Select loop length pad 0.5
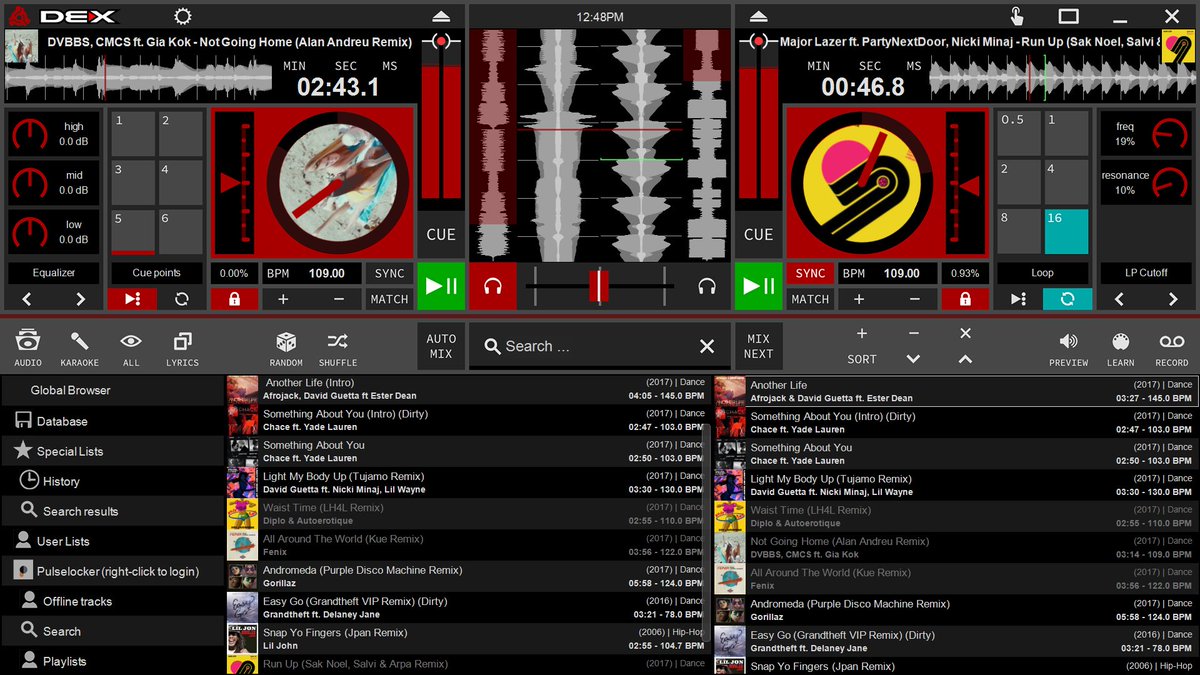The image size is (1200, 675). tap(1019, 134)
